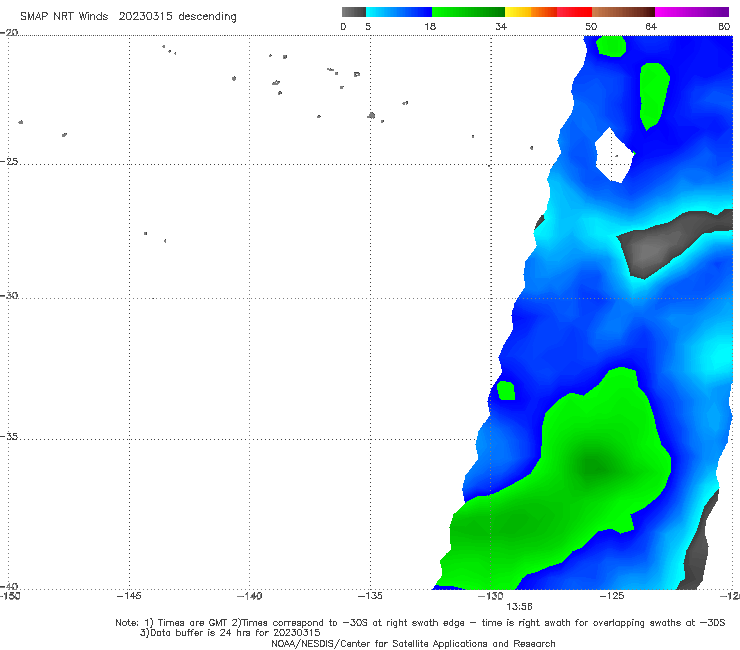The image size is (740, 650).
Task: Click the gray segment of the color bar
Action: pos(353,12)
